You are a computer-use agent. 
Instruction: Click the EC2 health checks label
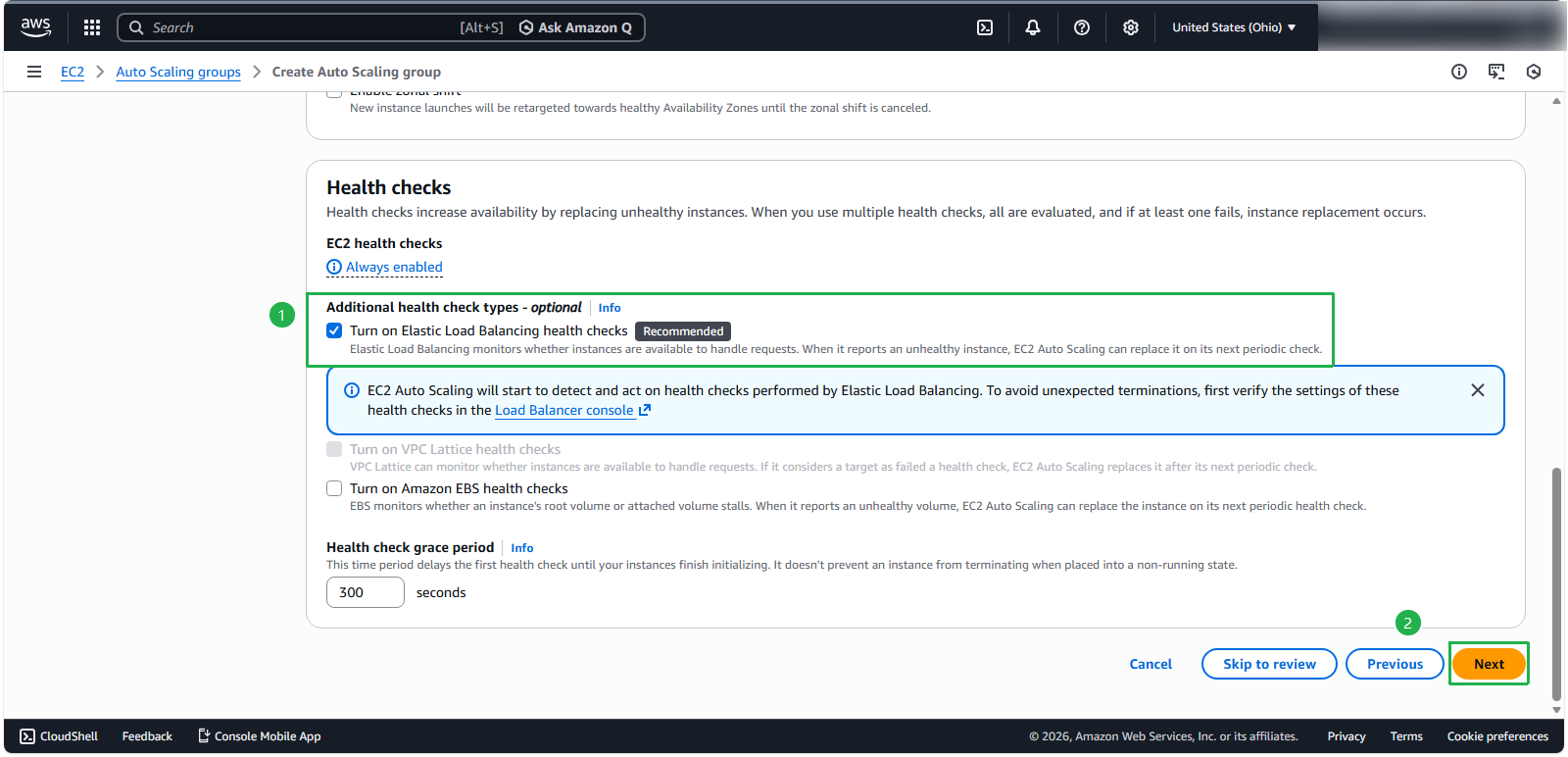[384, 243]
